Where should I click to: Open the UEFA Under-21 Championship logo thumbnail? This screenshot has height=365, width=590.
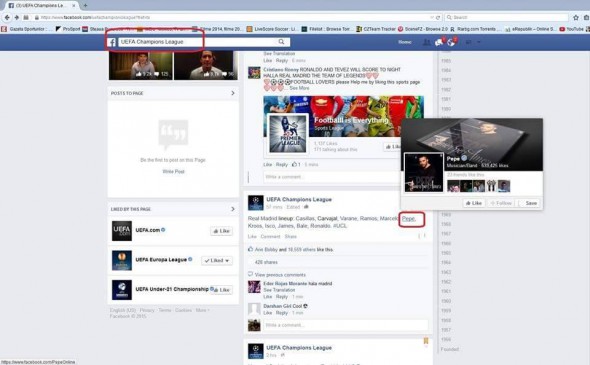pos(122,290)
